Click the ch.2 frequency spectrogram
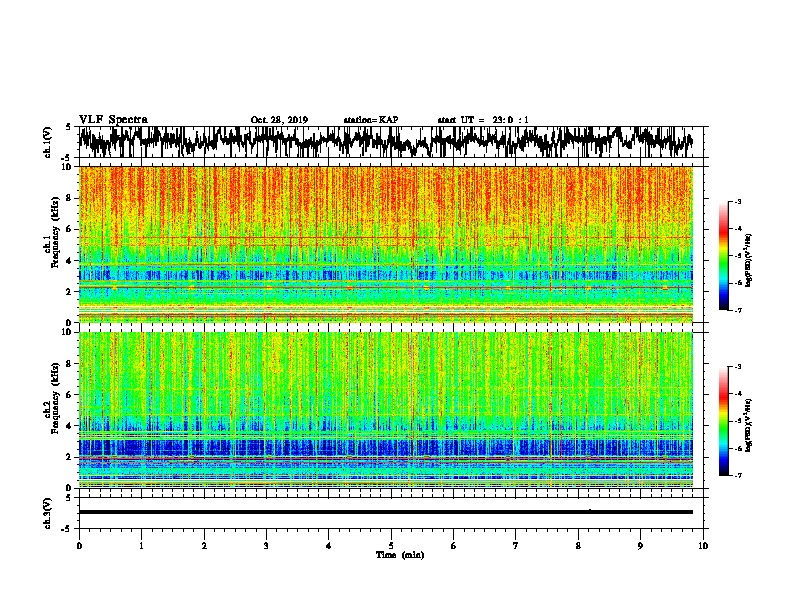Viewport: 792px width, 612px height. [385, 410]
